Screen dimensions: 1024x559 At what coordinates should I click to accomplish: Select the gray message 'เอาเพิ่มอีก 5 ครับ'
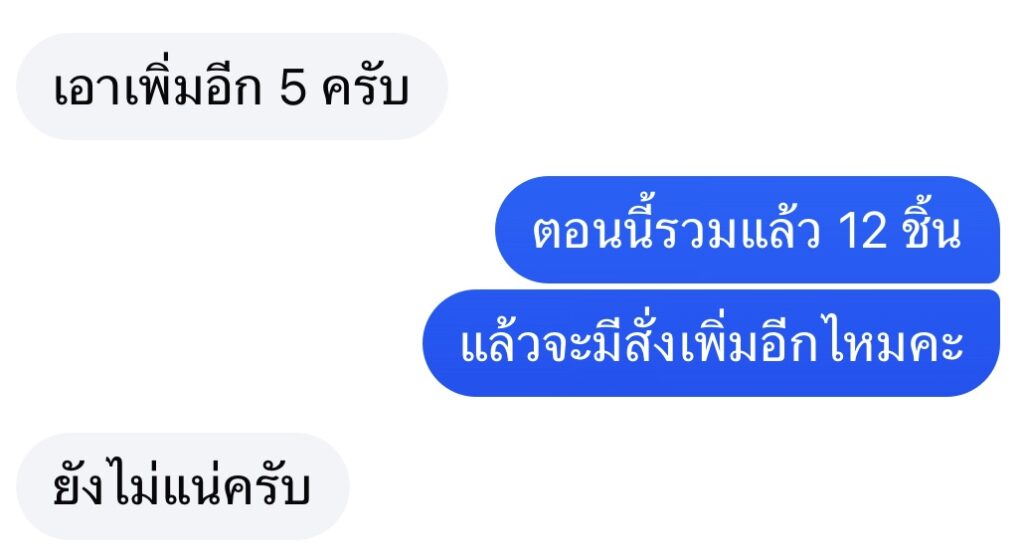coord(232,86)
